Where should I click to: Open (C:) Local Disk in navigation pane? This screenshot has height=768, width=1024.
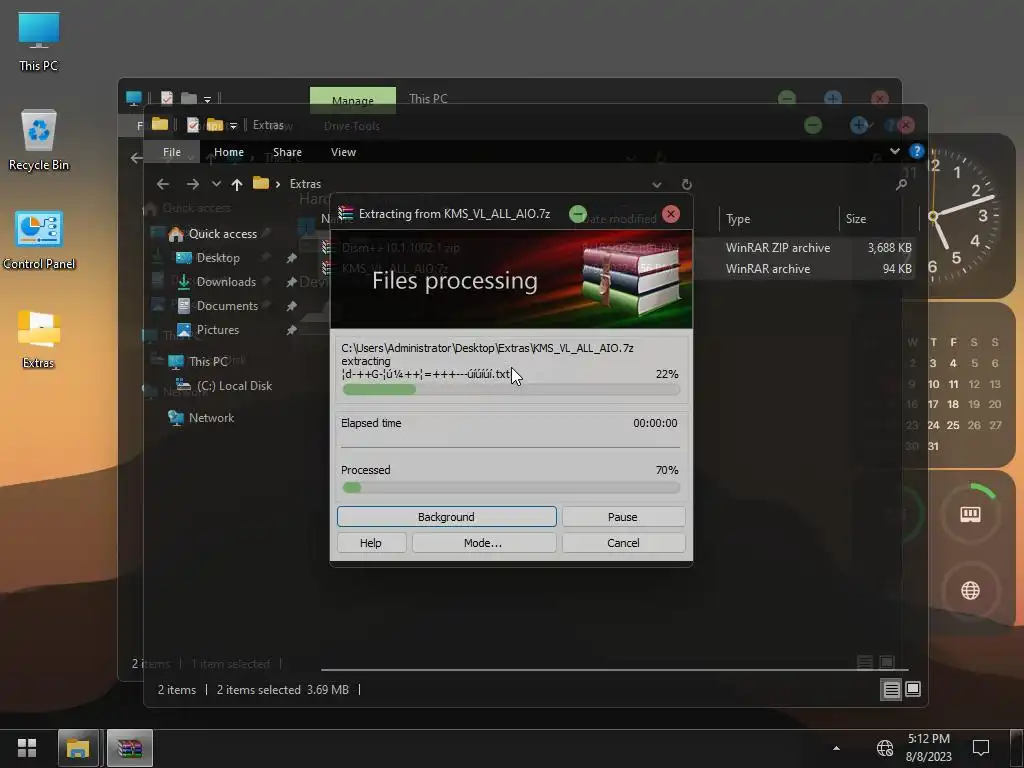[224, 386]
